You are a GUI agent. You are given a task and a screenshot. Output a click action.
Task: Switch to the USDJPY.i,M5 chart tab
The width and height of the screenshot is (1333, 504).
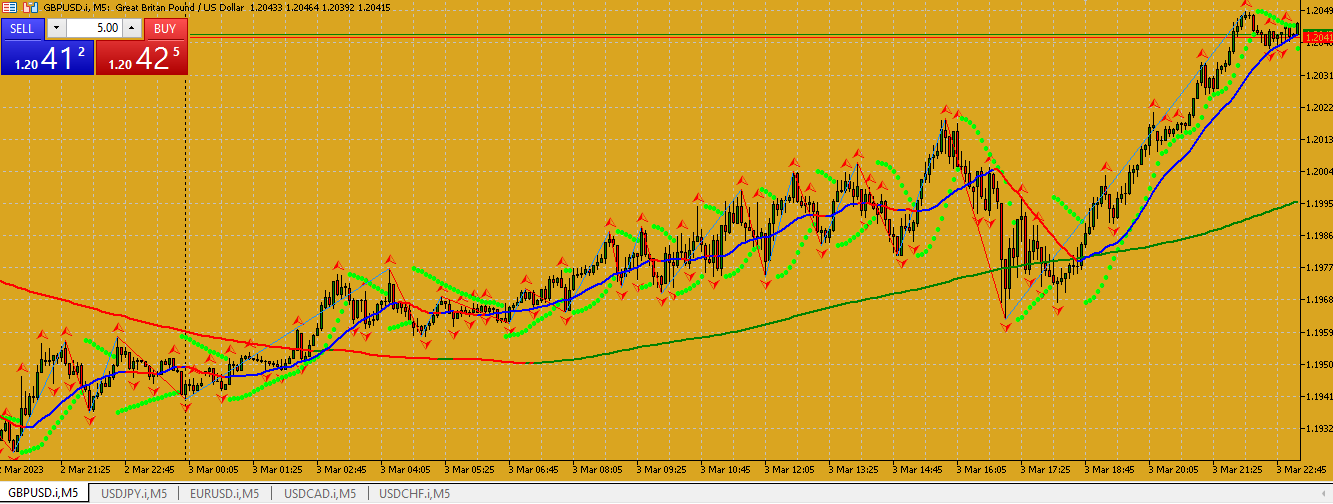tap(134, 493)
